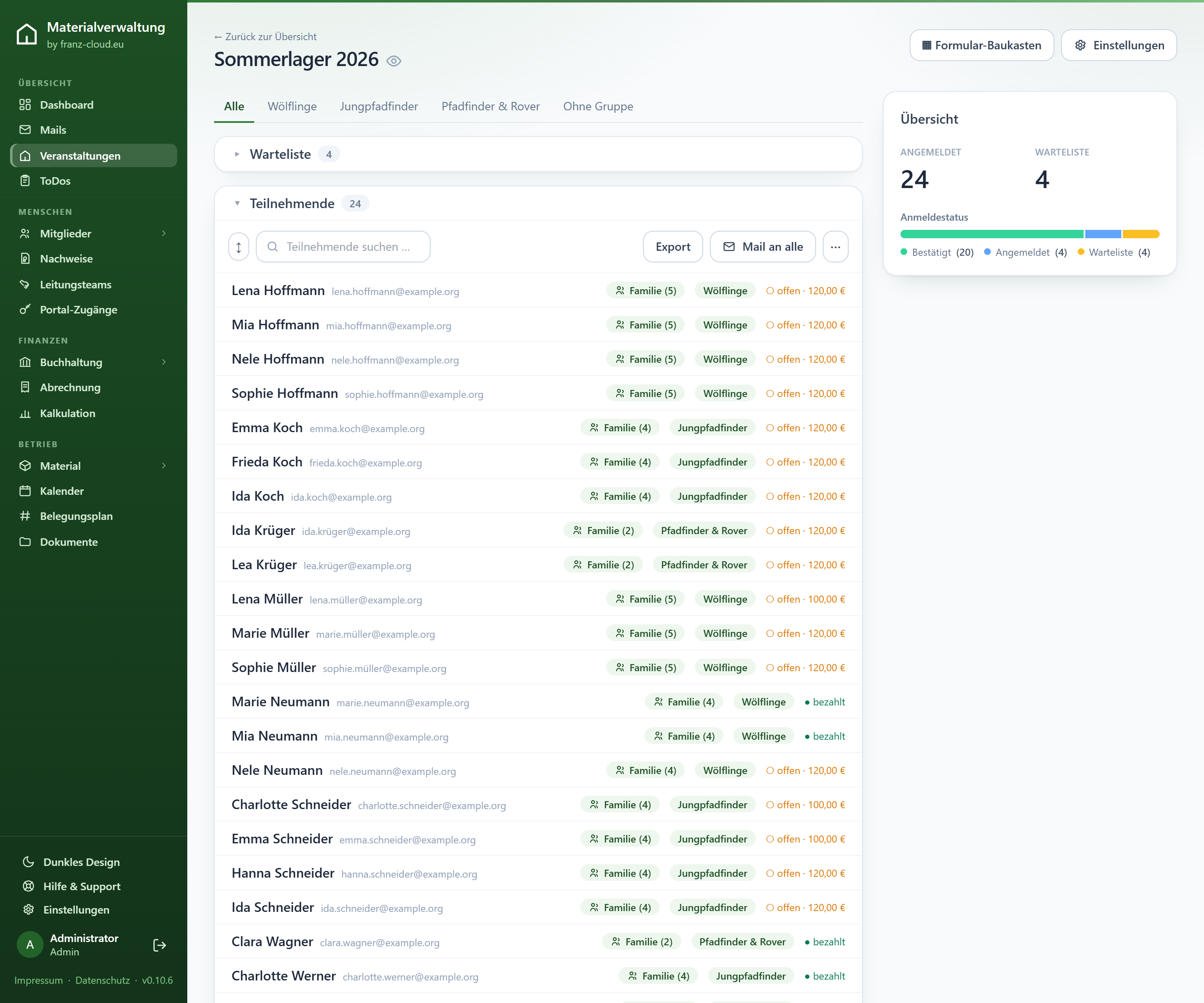This screenshot has height=1003, width=1204.
Task: Click the Teilnehmende suchen search field
Action: [343, 247]
